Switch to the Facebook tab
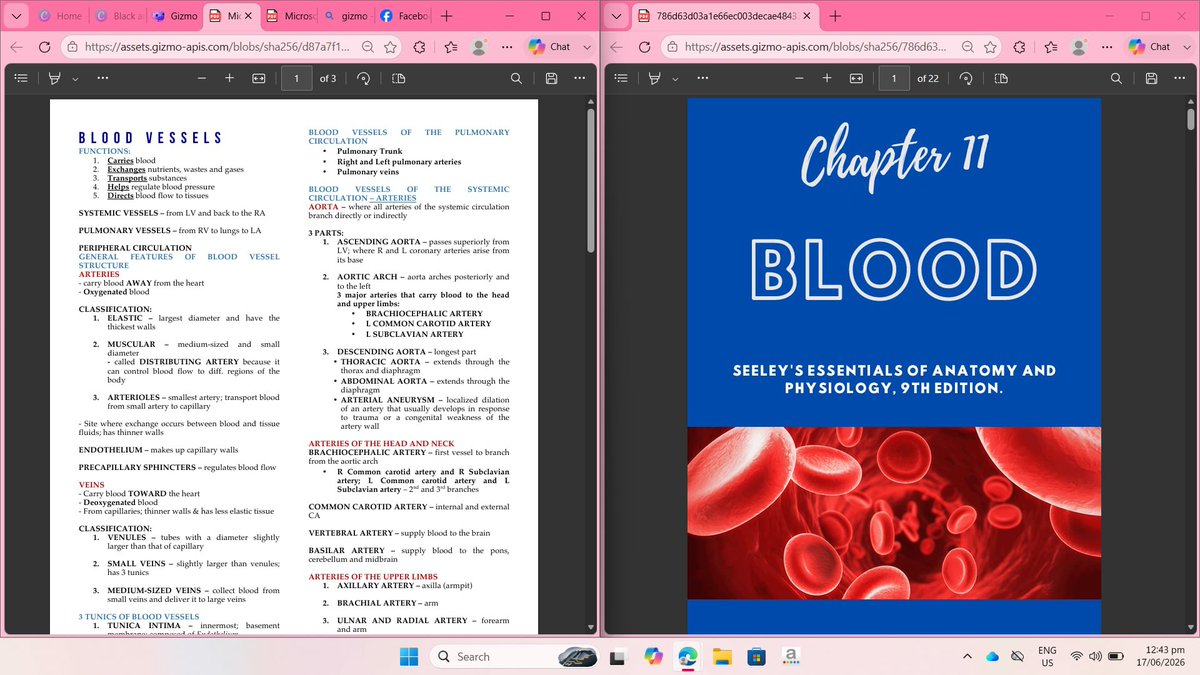The image size is (1200, 675). pyautogui.click(x=404, y=16)
